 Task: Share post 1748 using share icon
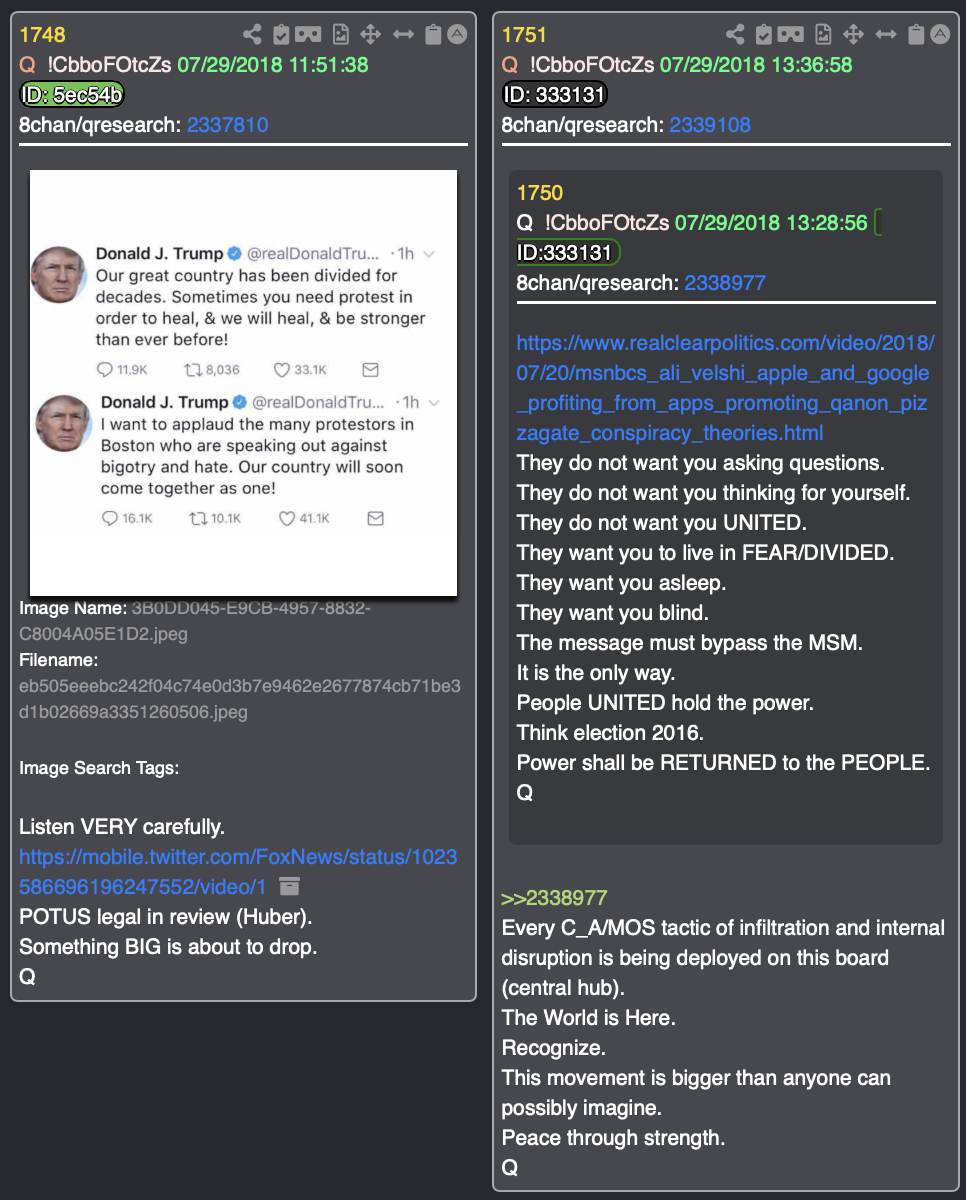coord(252,35)
